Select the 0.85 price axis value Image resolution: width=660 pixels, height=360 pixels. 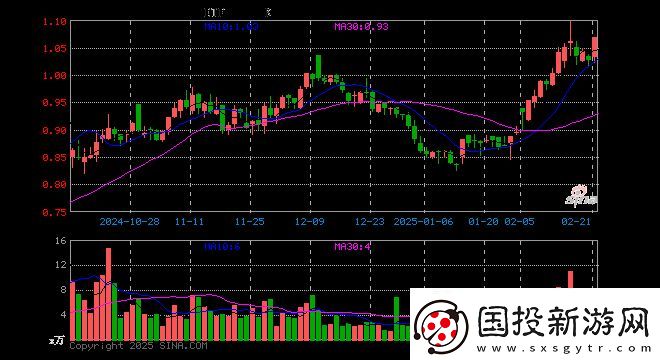point(55,157)
